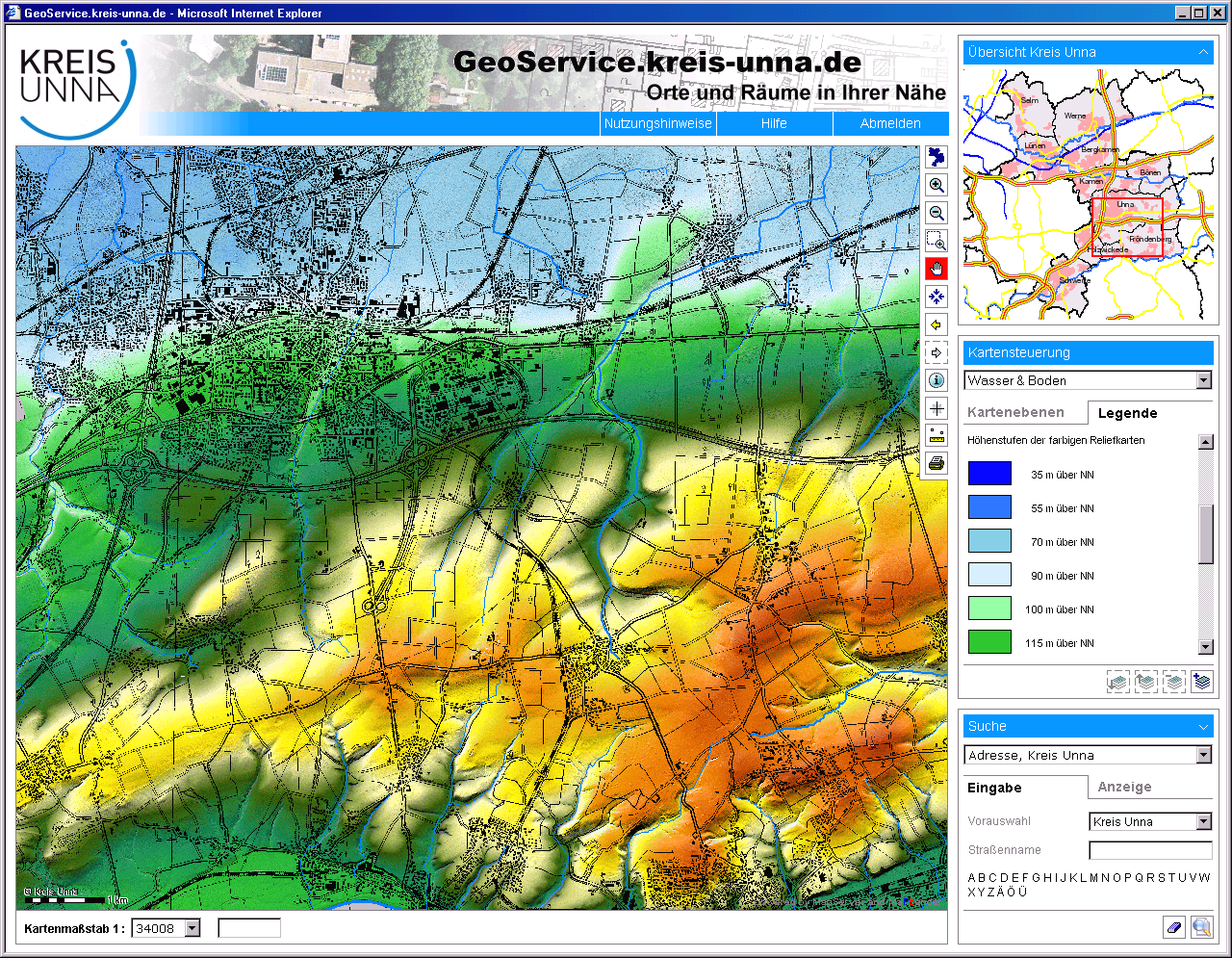
Task: Switch to the Kartenebenen tab
Action: (x=1015, y=412)
